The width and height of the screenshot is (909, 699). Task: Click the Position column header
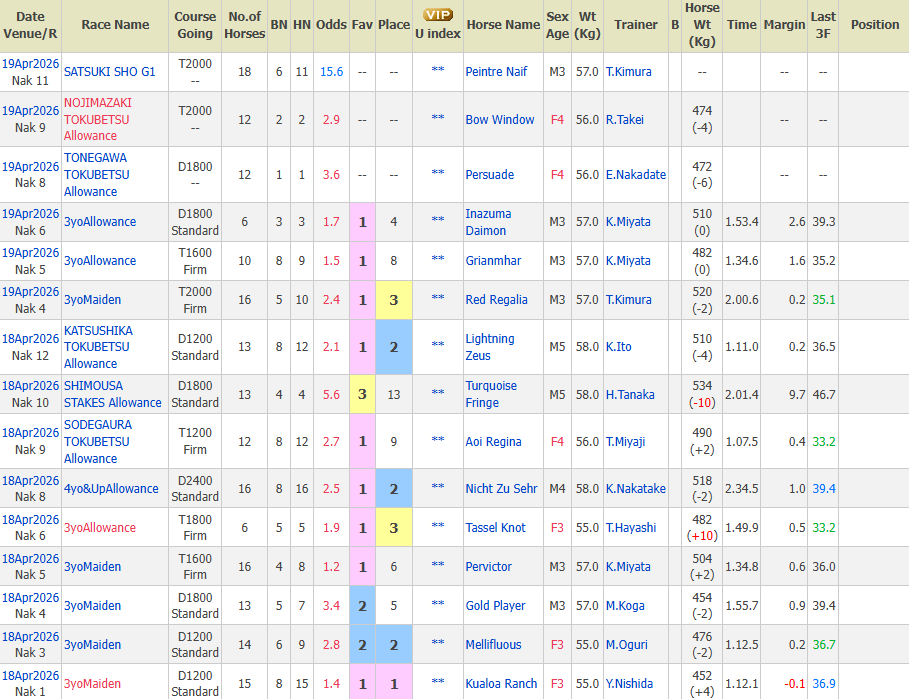click(875, 25)
